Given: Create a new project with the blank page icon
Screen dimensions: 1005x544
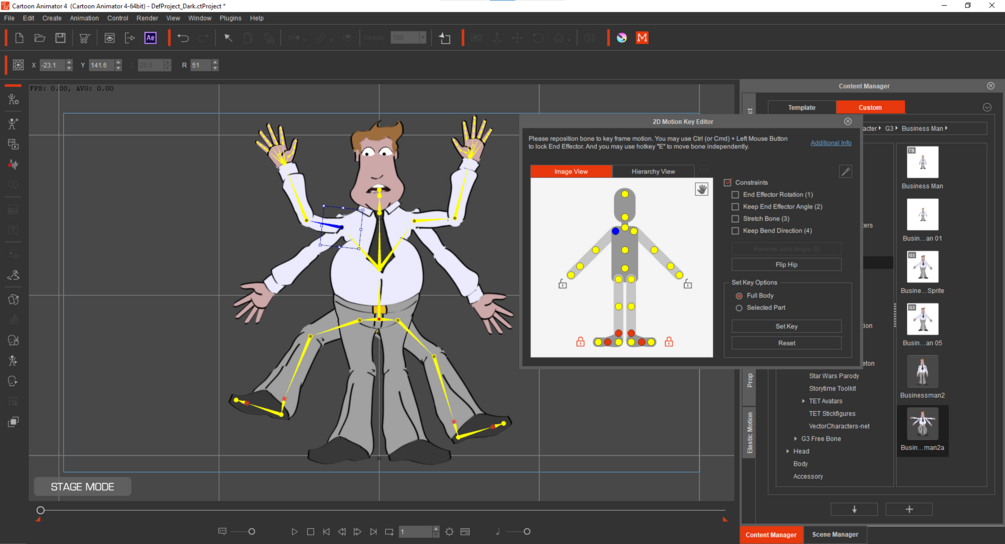Looking at the screenshot, I should tap(19, 38).
